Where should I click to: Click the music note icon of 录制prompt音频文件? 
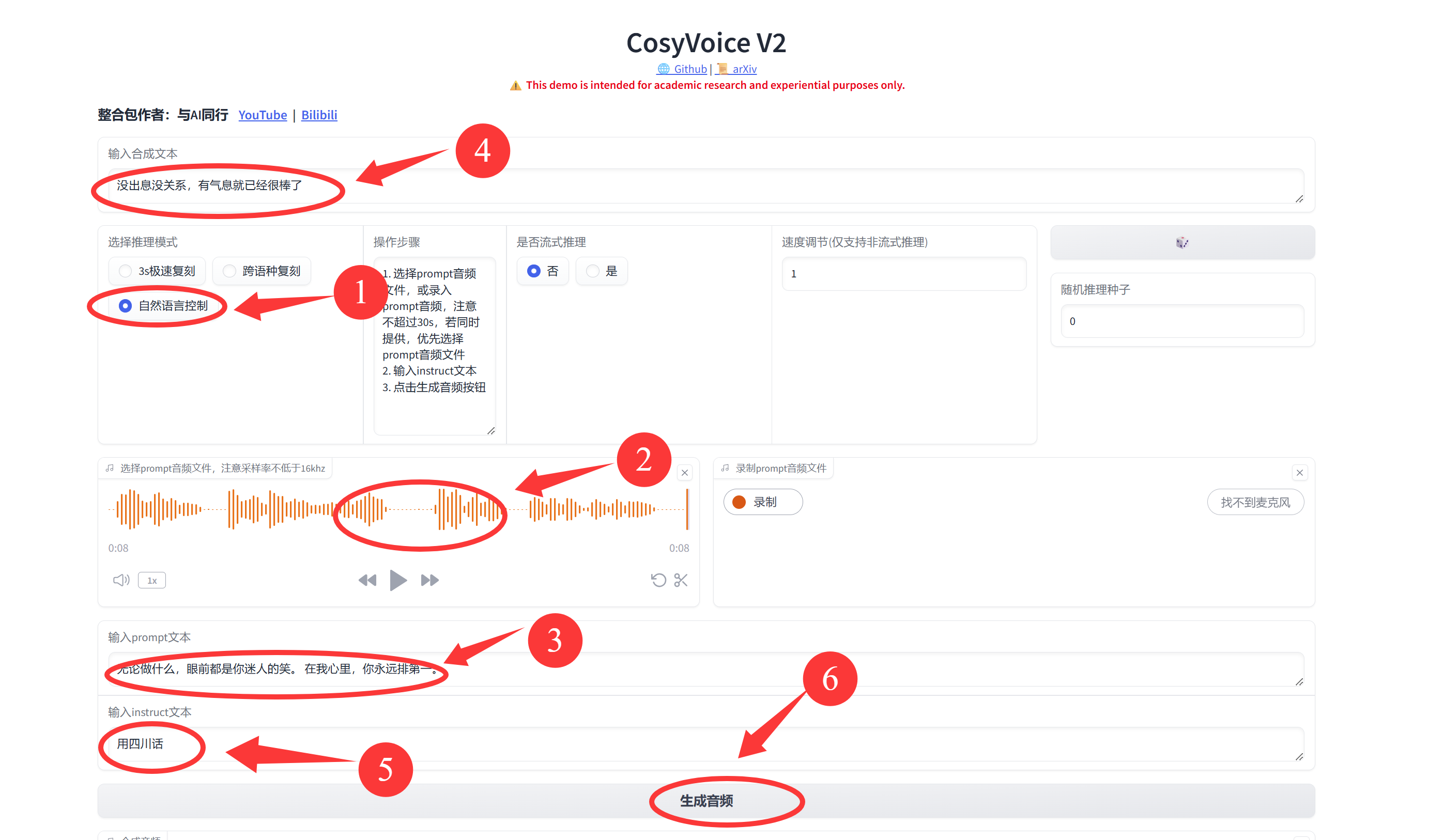click(725, 468)
